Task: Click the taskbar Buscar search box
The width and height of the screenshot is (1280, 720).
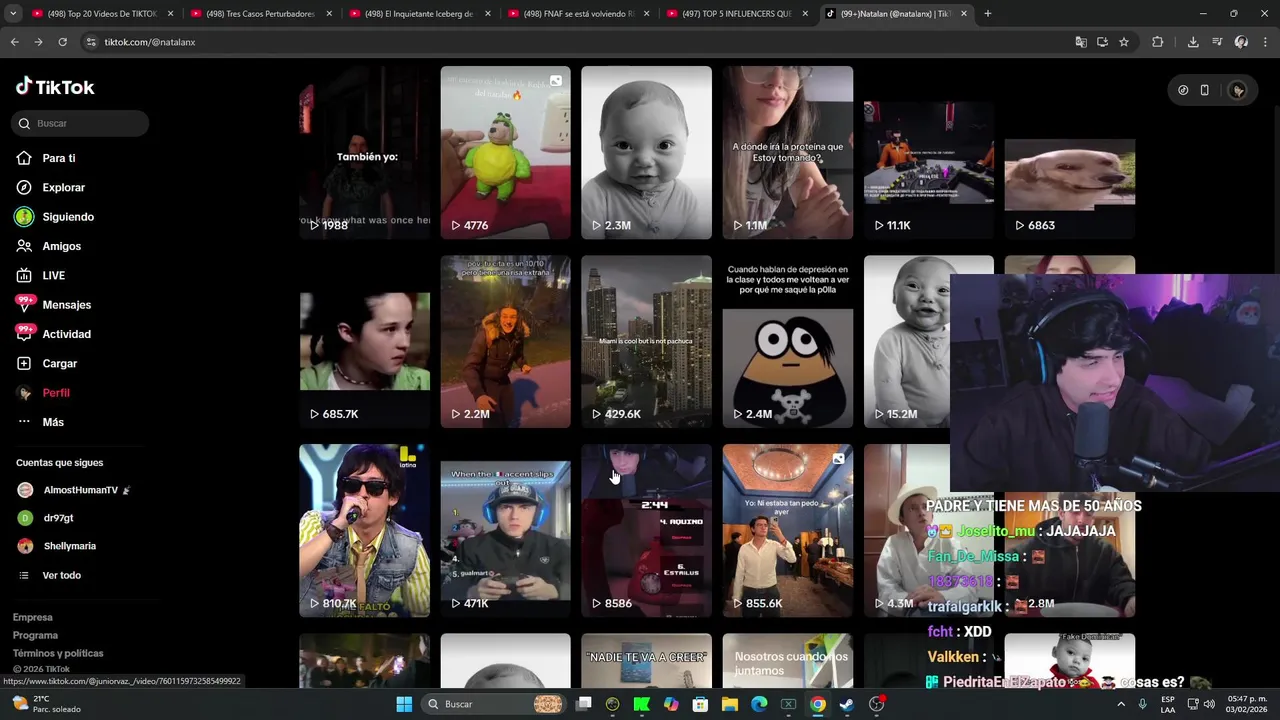Action: coord(494,704)
